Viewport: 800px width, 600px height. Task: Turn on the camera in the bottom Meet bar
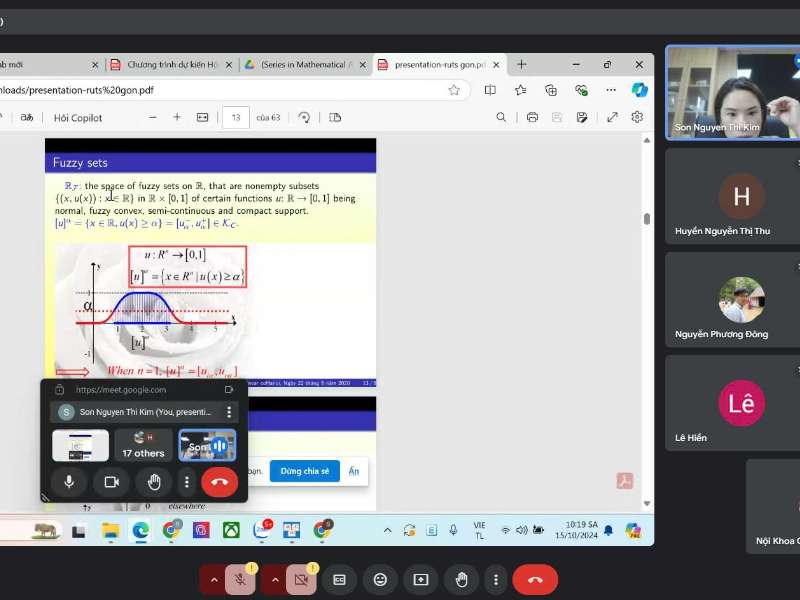click(299, 579)
